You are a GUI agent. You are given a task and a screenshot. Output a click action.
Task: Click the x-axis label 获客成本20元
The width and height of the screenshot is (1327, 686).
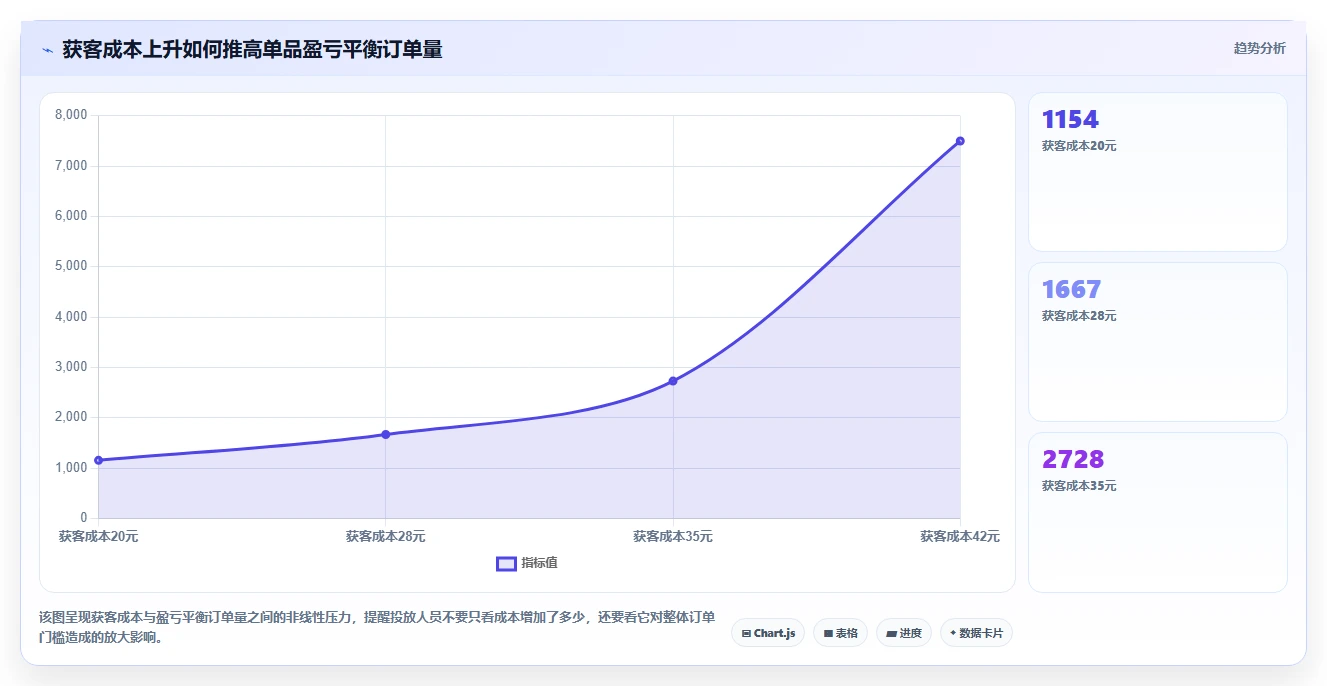(98, 536)
